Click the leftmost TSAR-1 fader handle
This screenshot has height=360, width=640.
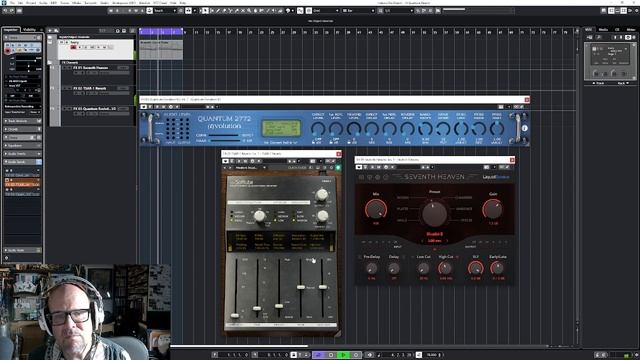pos(235,316)
